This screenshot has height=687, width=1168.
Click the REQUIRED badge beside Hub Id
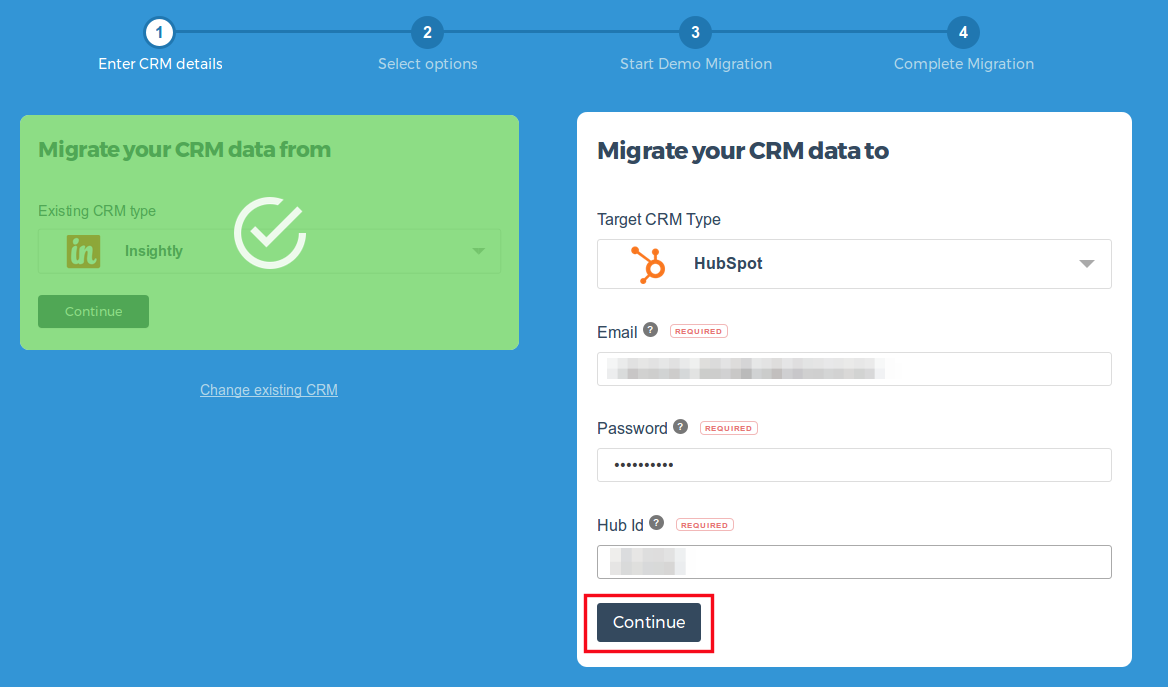point(705,525)
